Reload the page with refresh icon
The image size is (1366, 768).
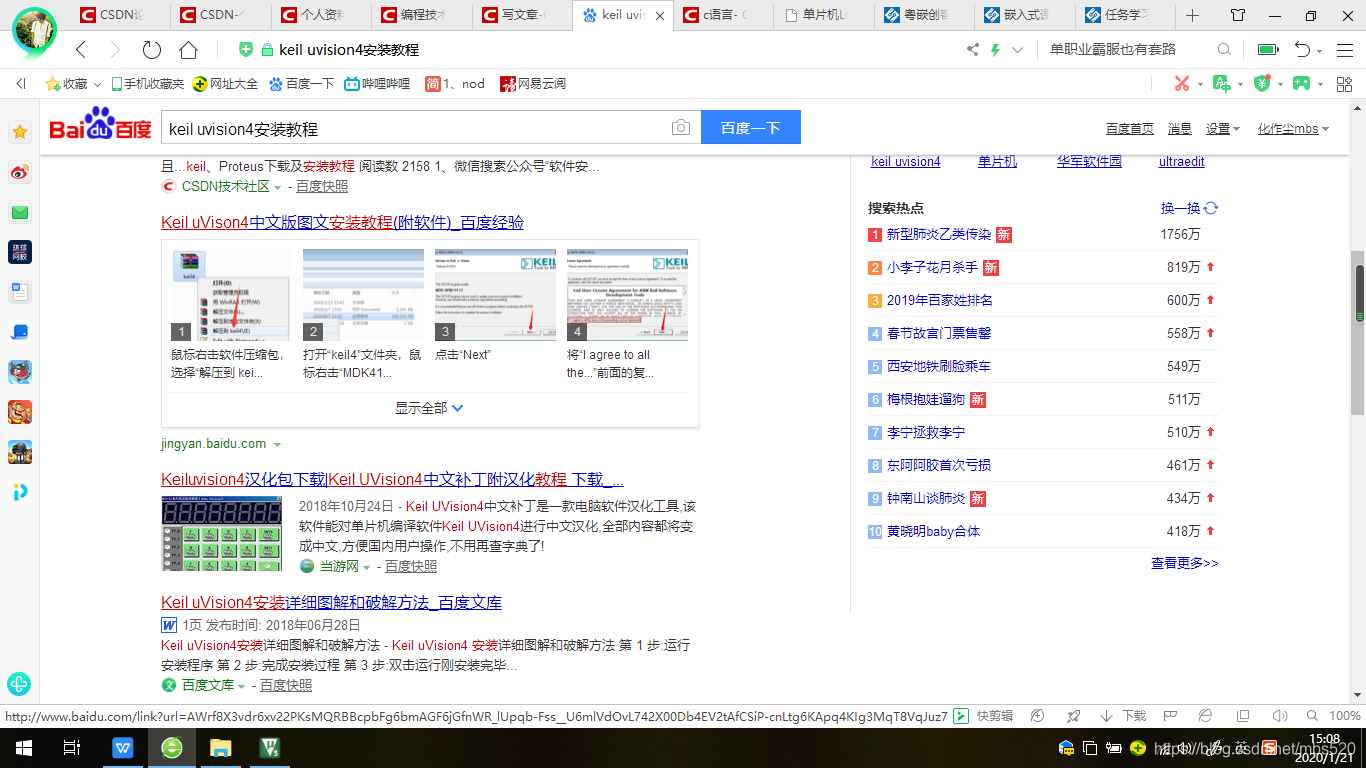click(x=151, y=50)
